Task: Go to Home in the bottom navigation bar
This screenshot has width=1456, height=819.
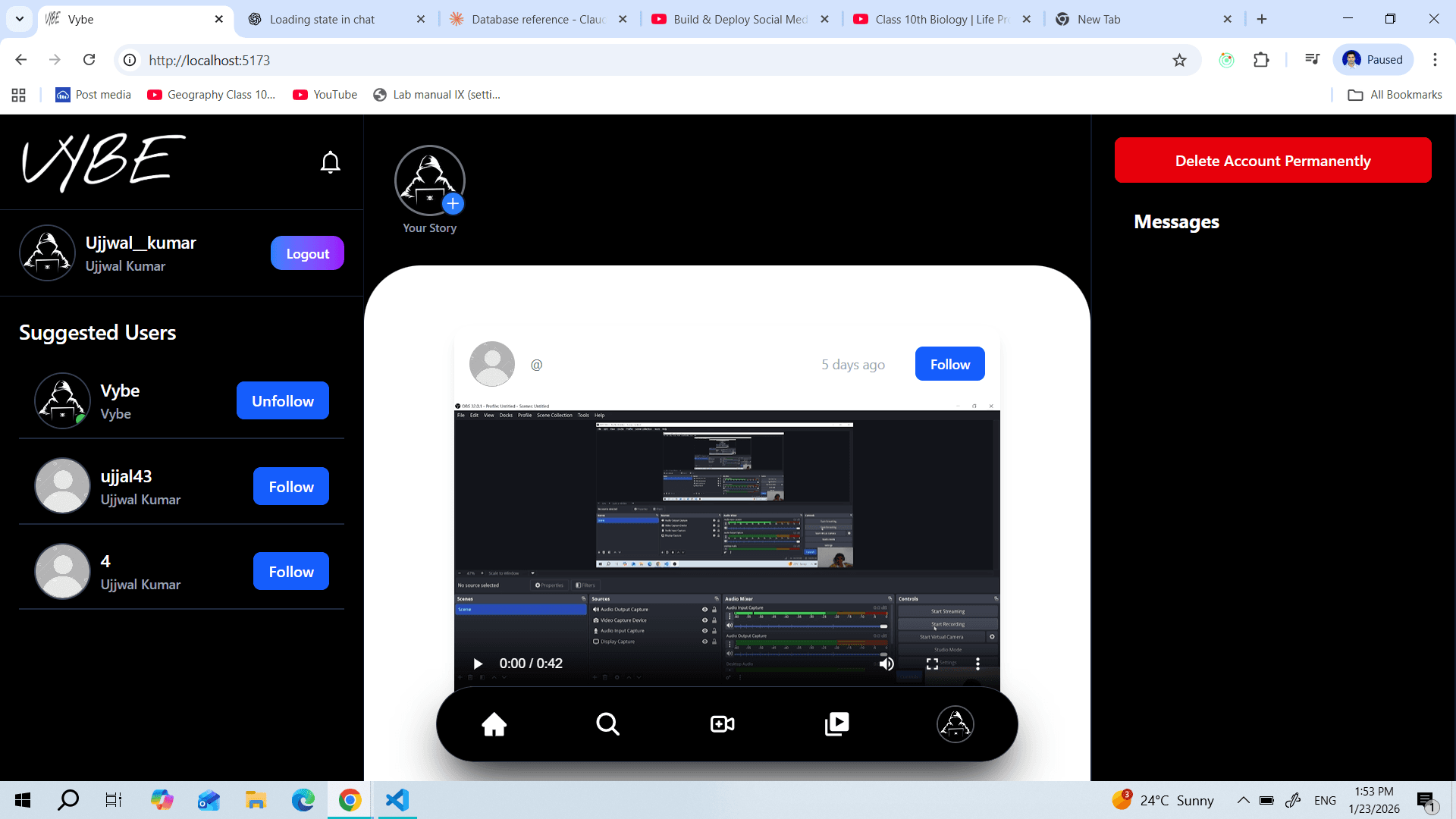Action: 494,723
